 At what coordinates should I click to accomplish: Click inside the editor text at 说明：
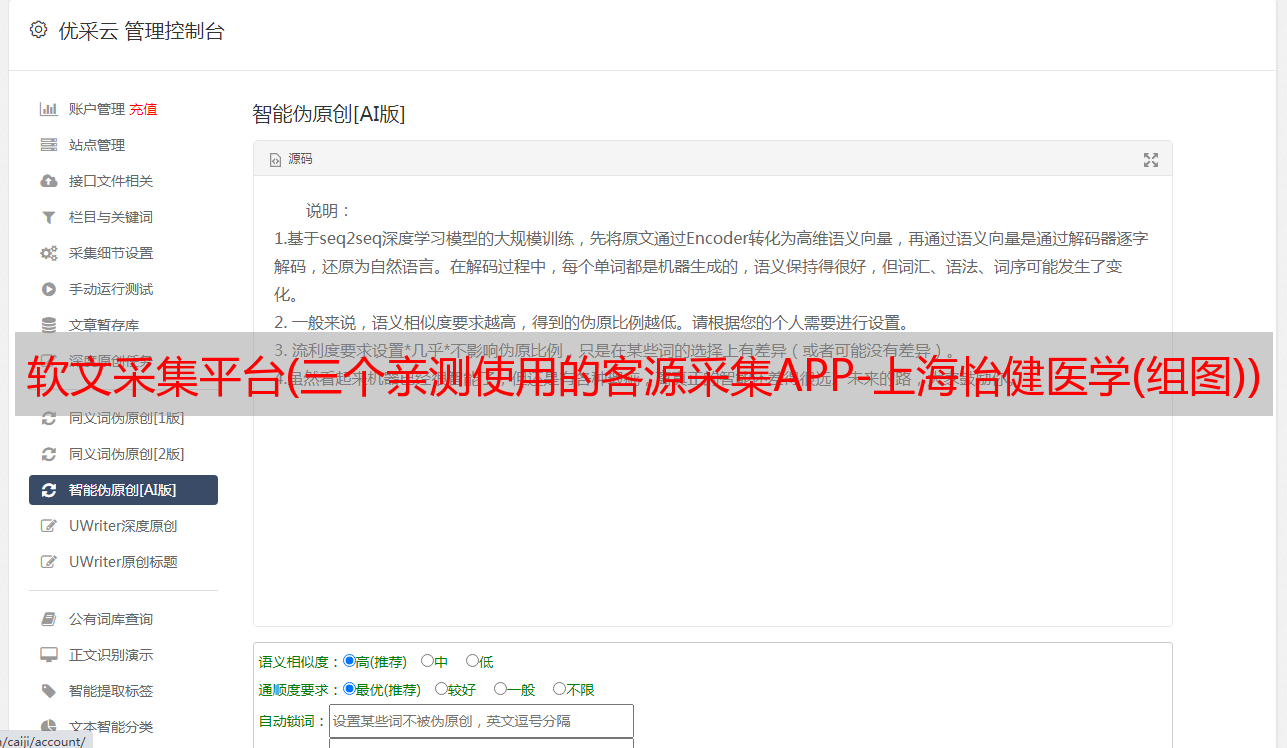329,211
